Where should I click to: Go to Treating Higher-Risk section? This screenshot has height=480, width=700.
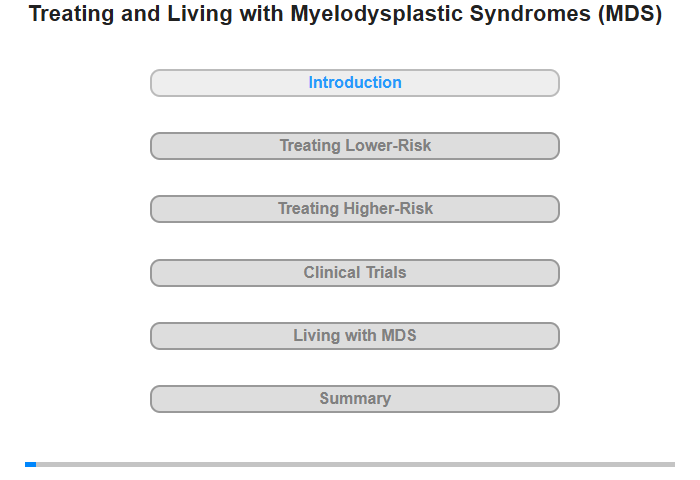[355, 209]
